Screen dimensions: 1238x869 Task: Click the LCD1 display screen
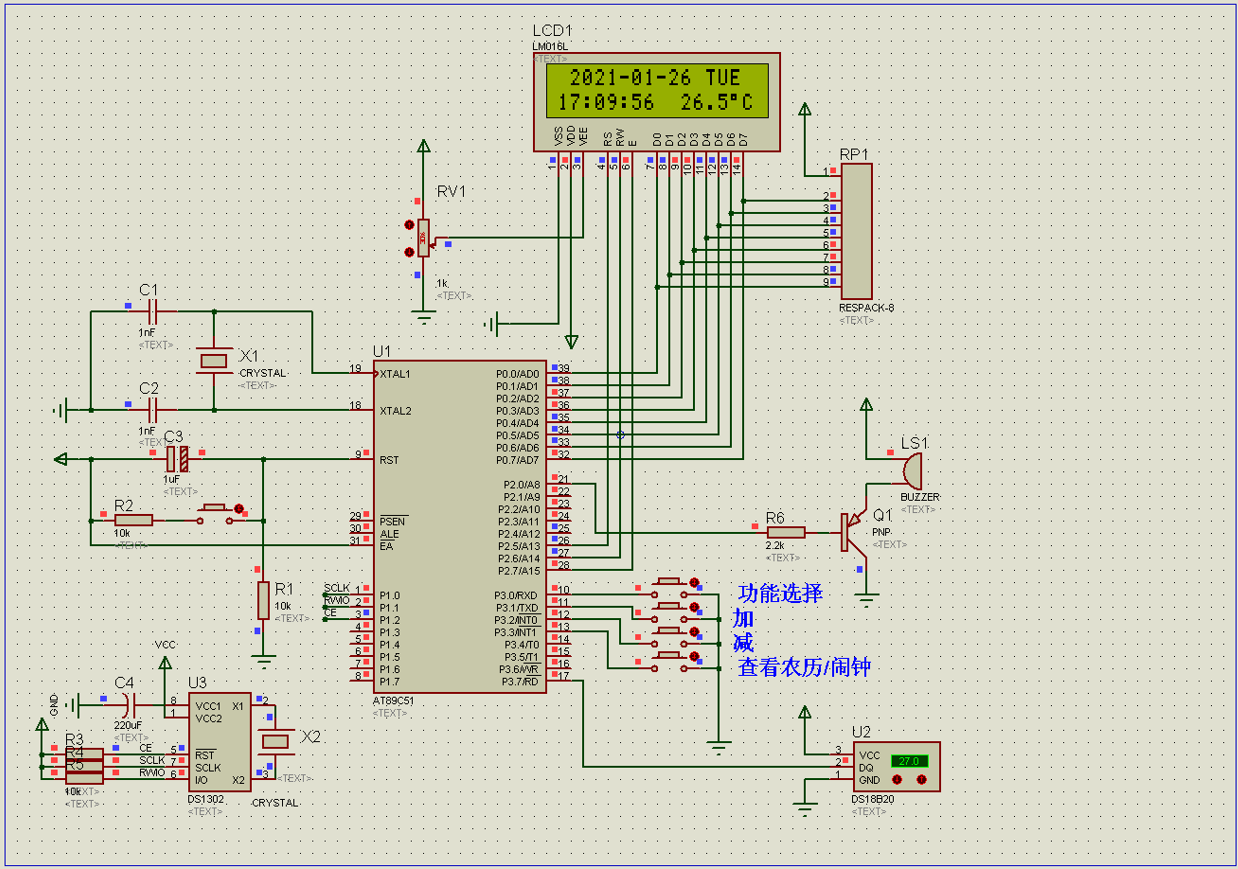pyautogui.click(x=658, y=91)
